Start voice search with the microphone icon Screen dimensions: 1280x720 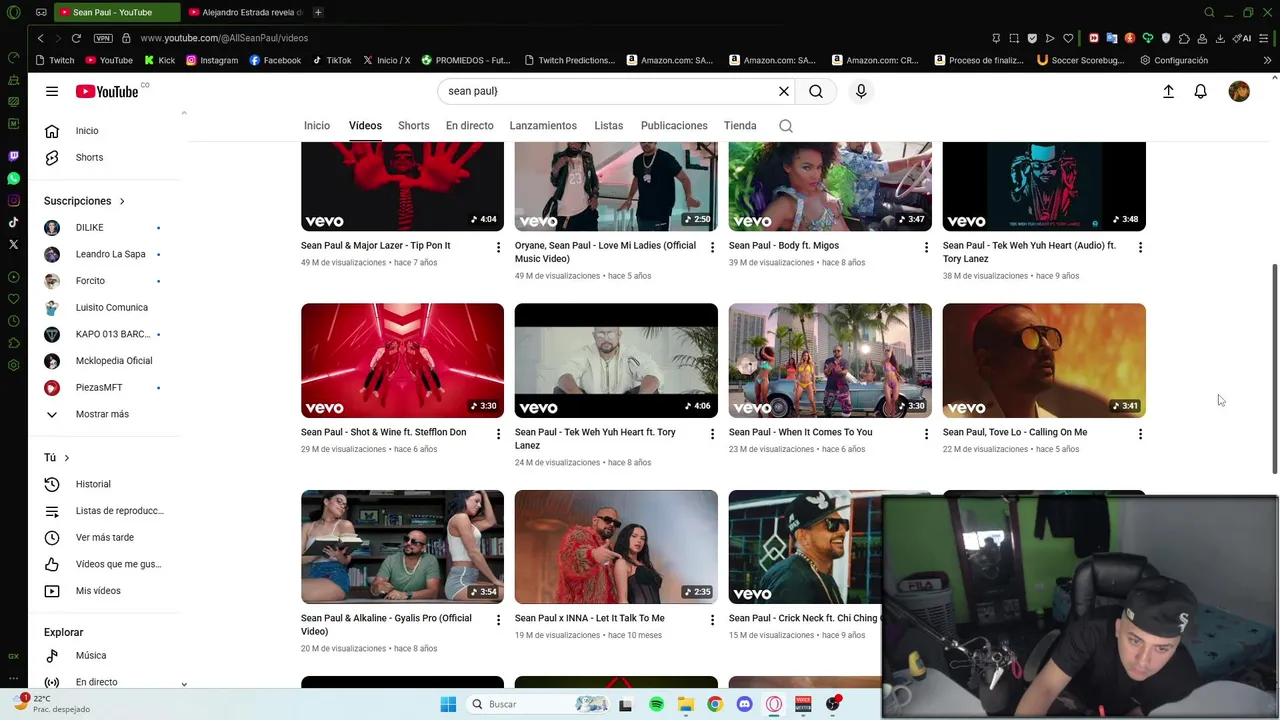(x=861, y=91)
